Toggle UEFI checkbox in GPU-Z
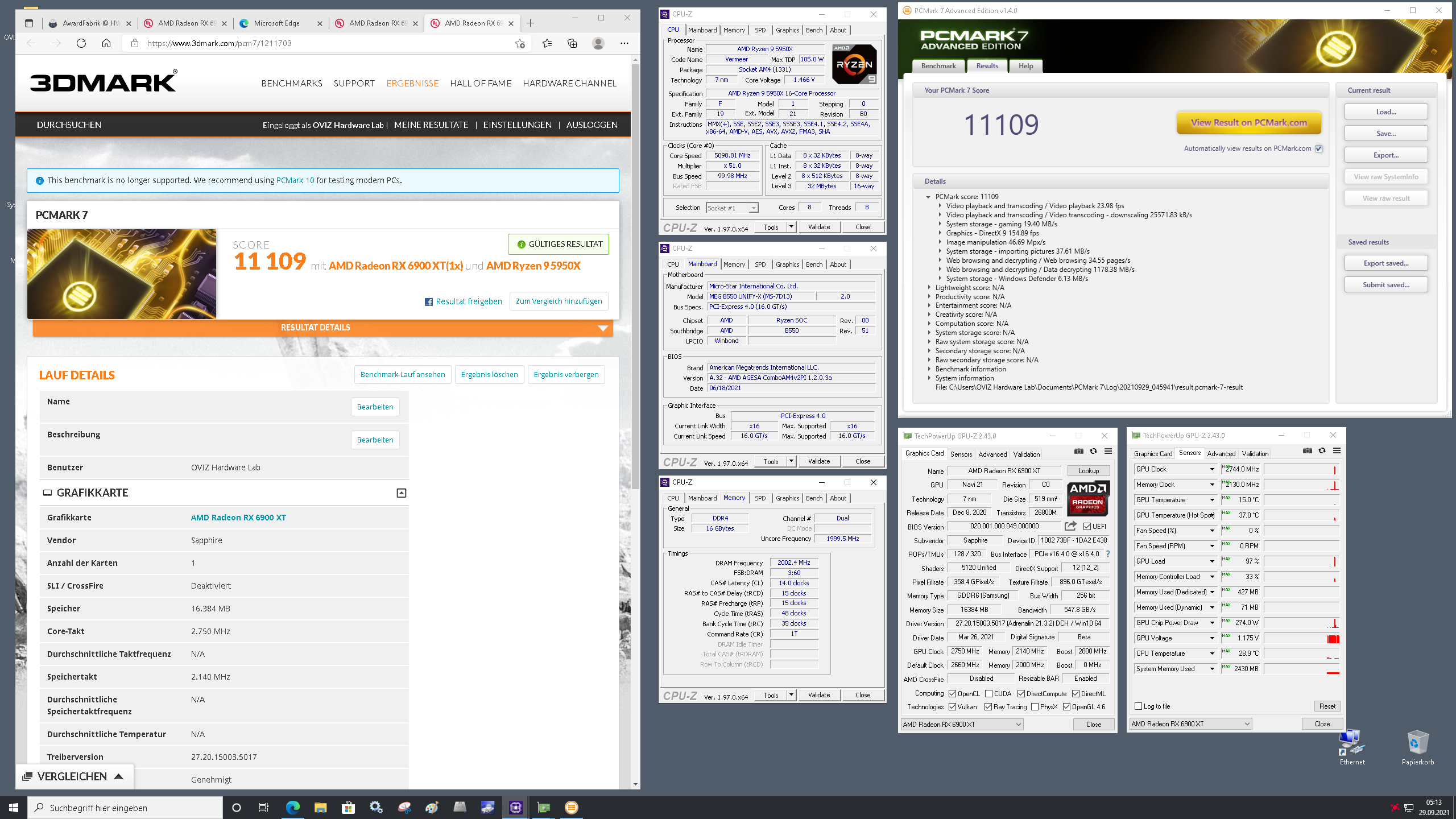The image size is (1456, 819). pyautogui.click(x=1087, y=527)
